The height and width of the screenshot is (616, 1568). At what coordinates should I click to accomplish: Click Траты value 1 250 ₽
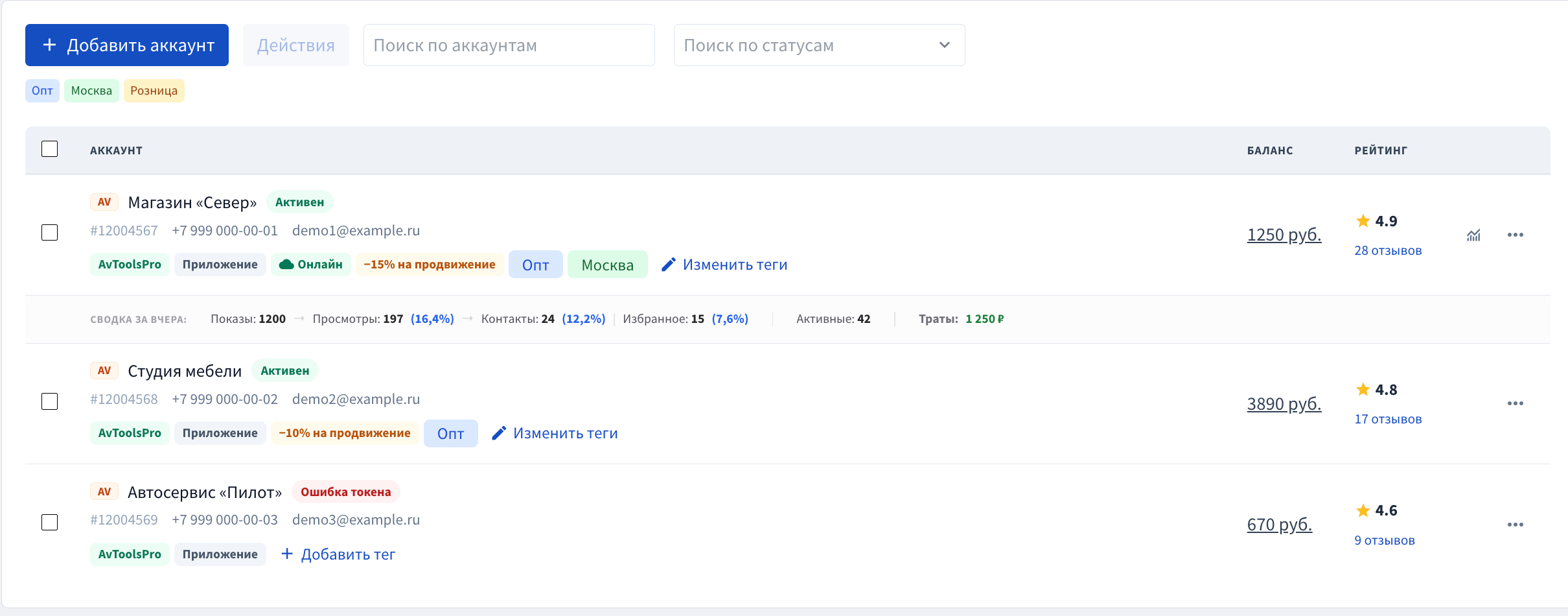pos(985,319)
